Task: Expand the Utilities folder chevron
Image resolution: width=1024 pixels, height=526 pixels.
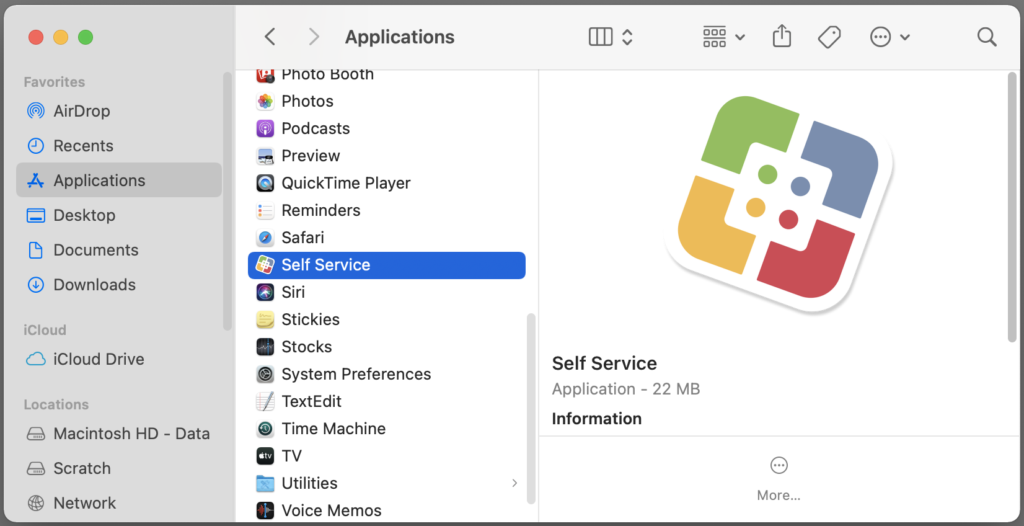Action: (515, 483)
